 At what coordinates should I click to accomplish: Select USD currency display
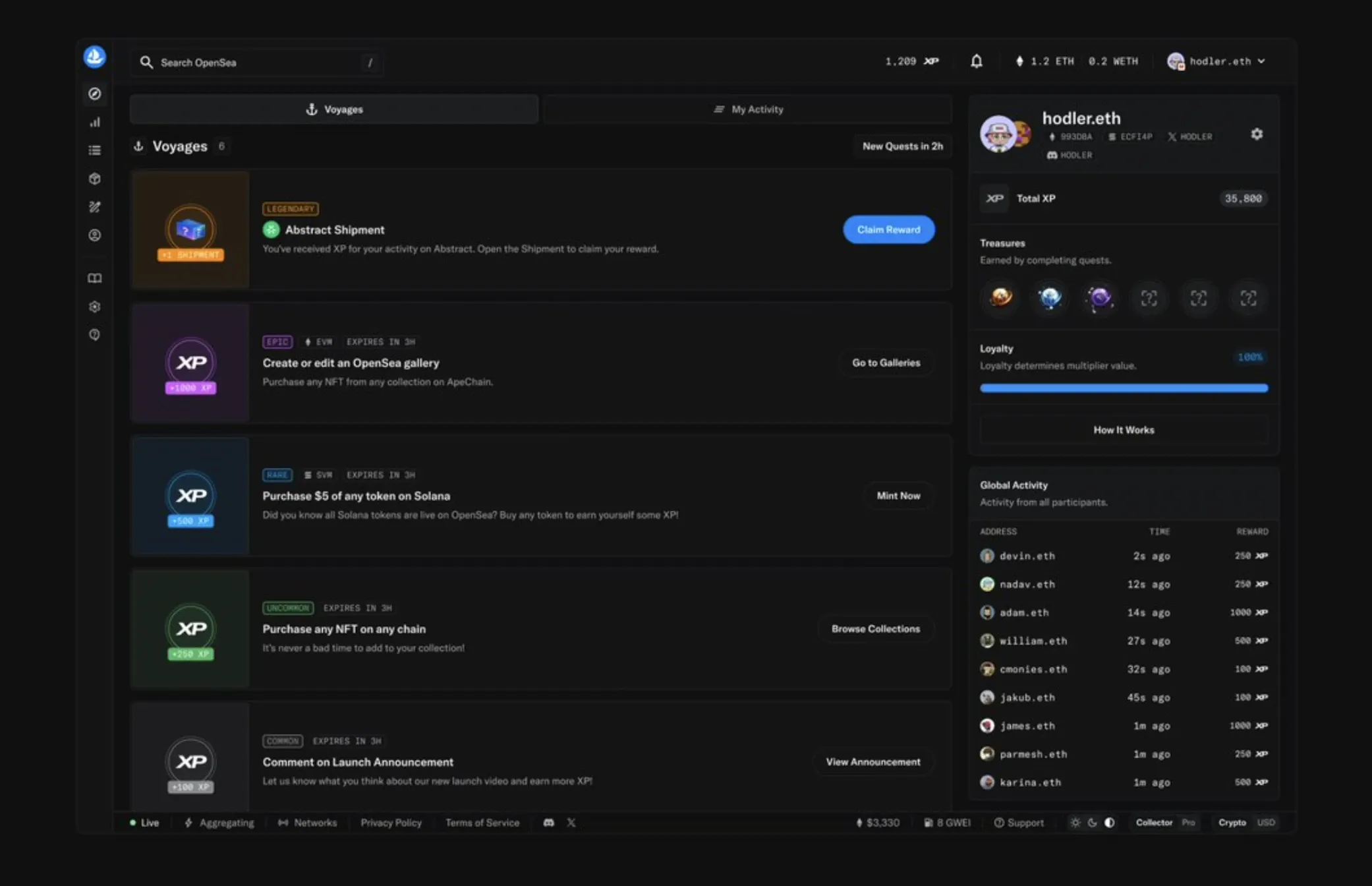click(1266, 823)
